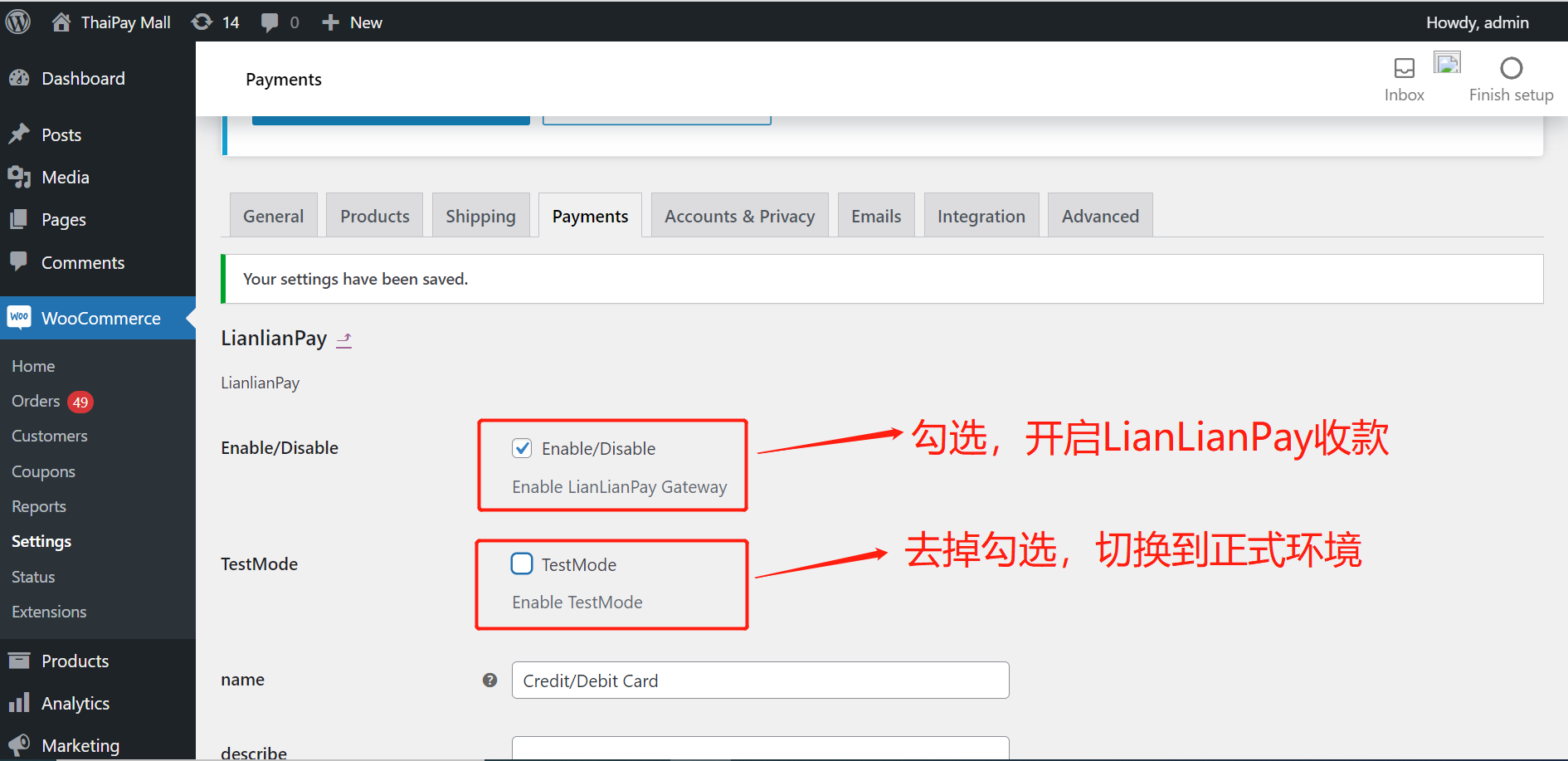Click the Products archive icon in sidebar
The image size is (1568, 761).
[x=19, y=661]
